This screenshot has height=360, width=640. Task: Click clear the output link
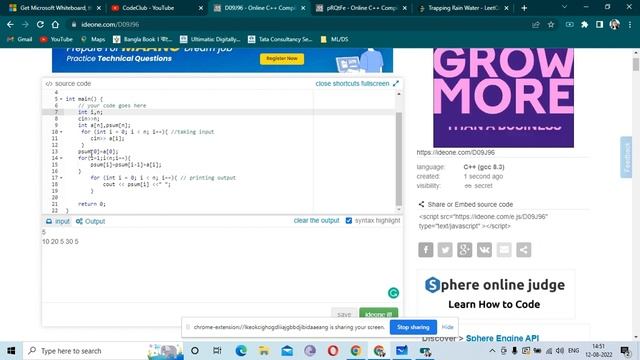click(x=316, y=220)
